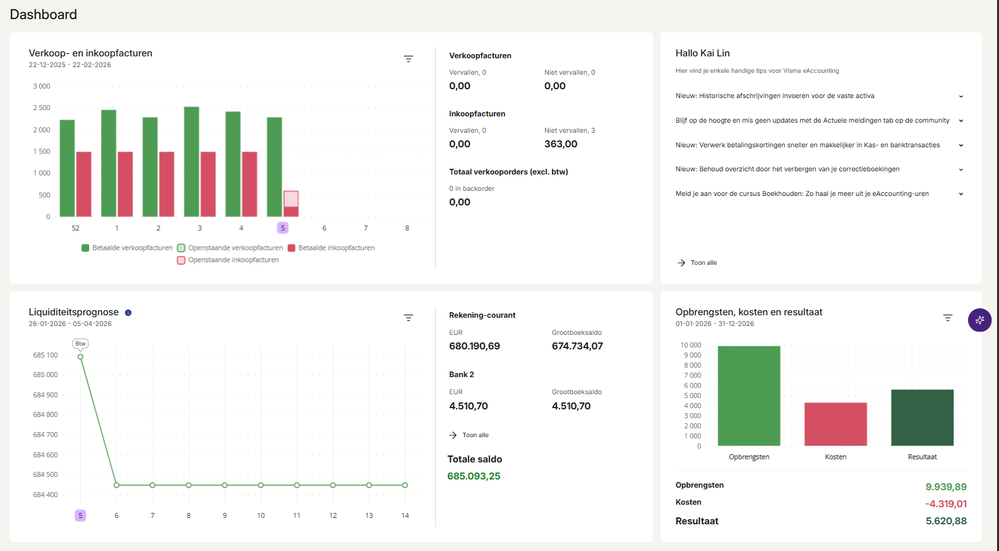The height and width of the screenshot is (551, 999).
Task: Click the purple sparkle assistant button
Action: (980, 320)
